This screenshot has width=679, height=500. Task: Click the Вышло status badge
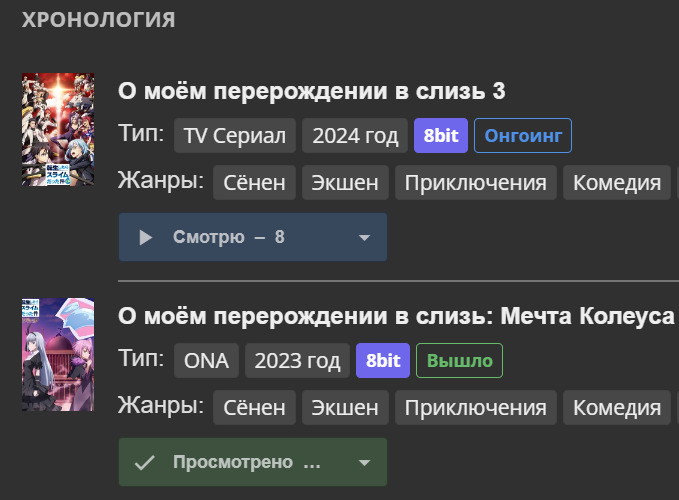click(460, 361)
